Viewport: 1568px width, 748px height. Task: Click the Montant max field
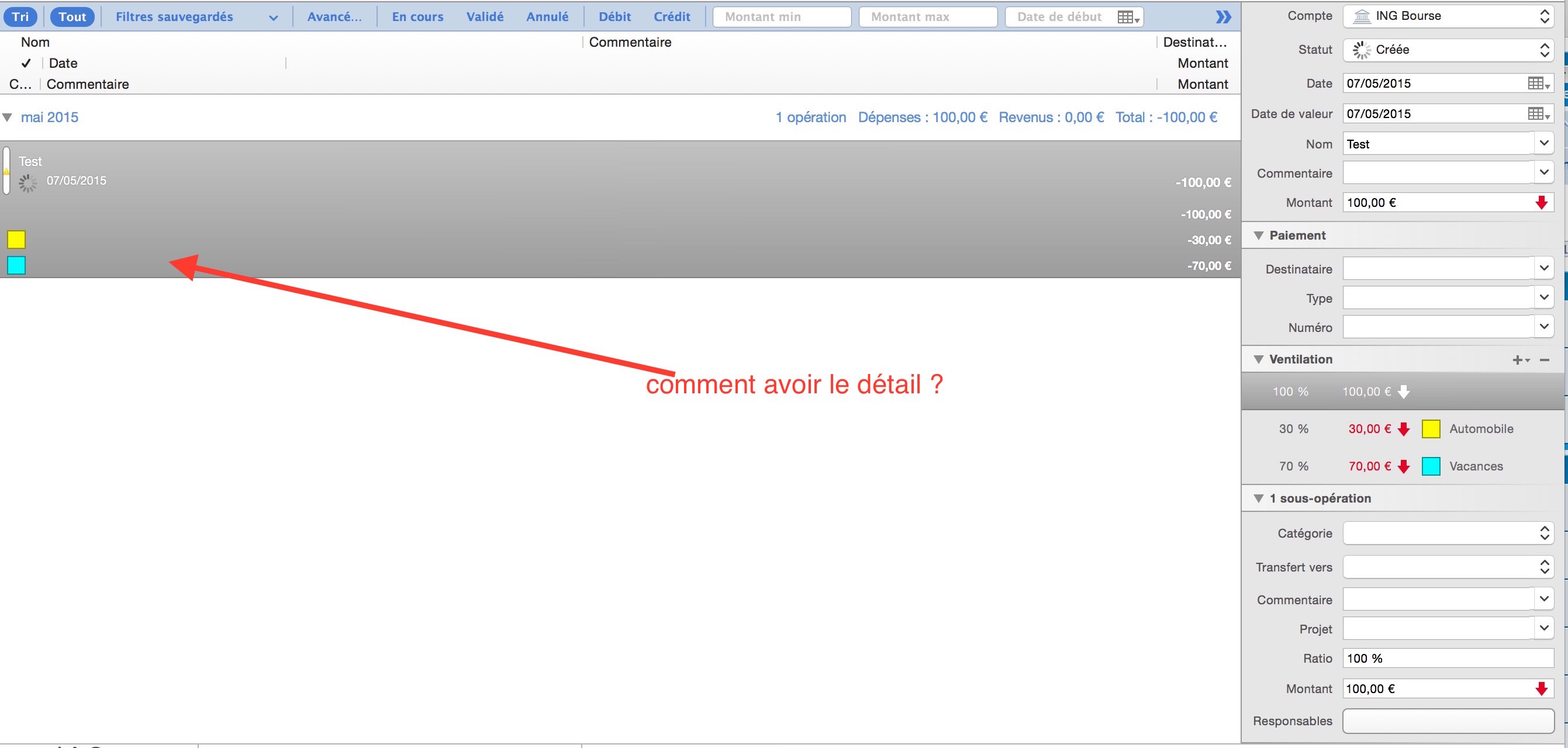(x=928, y=17)
